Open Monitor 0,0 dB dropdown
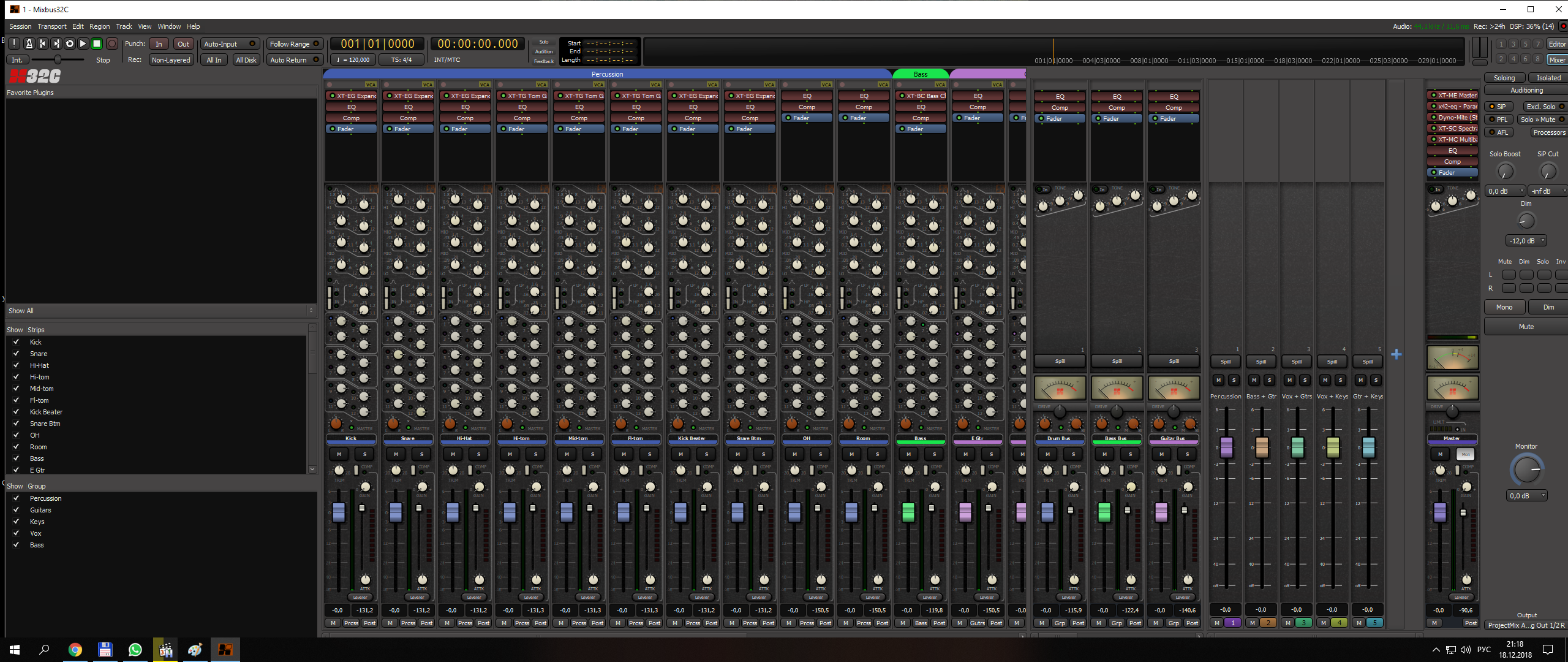 pos(1526,496)
